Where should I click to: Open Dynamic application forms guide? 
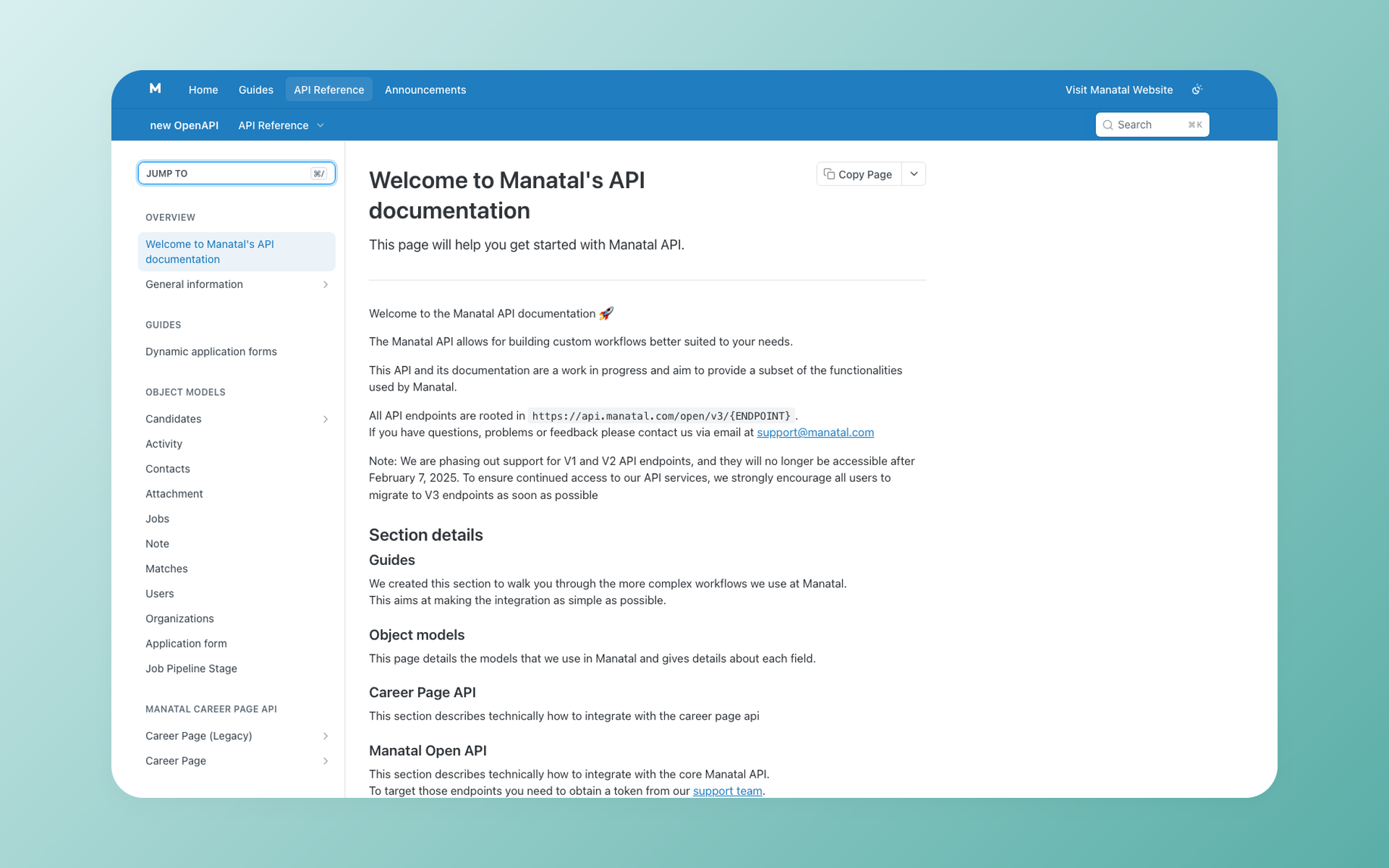[211, 352]
